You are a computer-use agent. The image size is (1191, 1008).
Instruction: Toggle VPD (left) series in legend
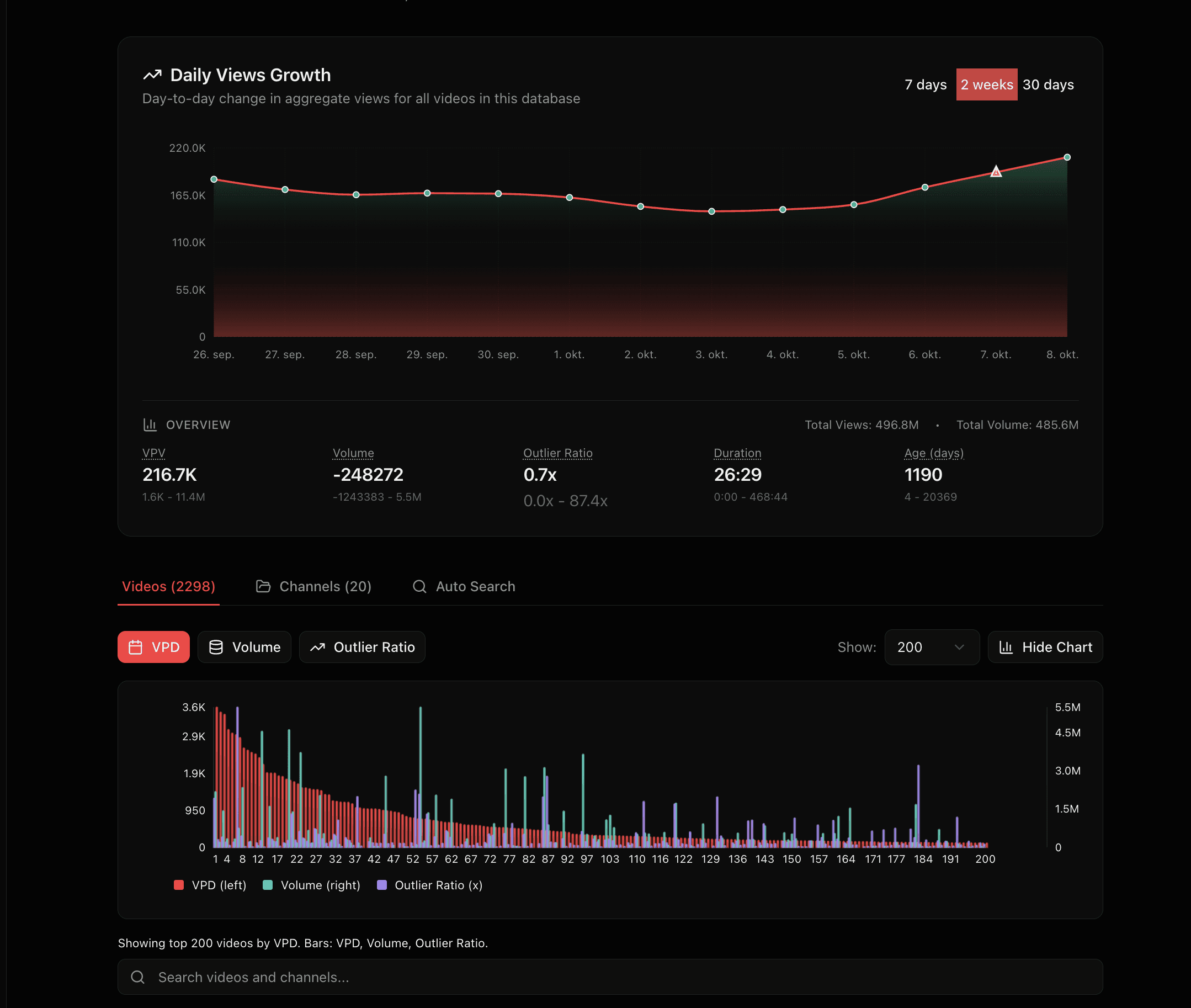pos(210,885)
